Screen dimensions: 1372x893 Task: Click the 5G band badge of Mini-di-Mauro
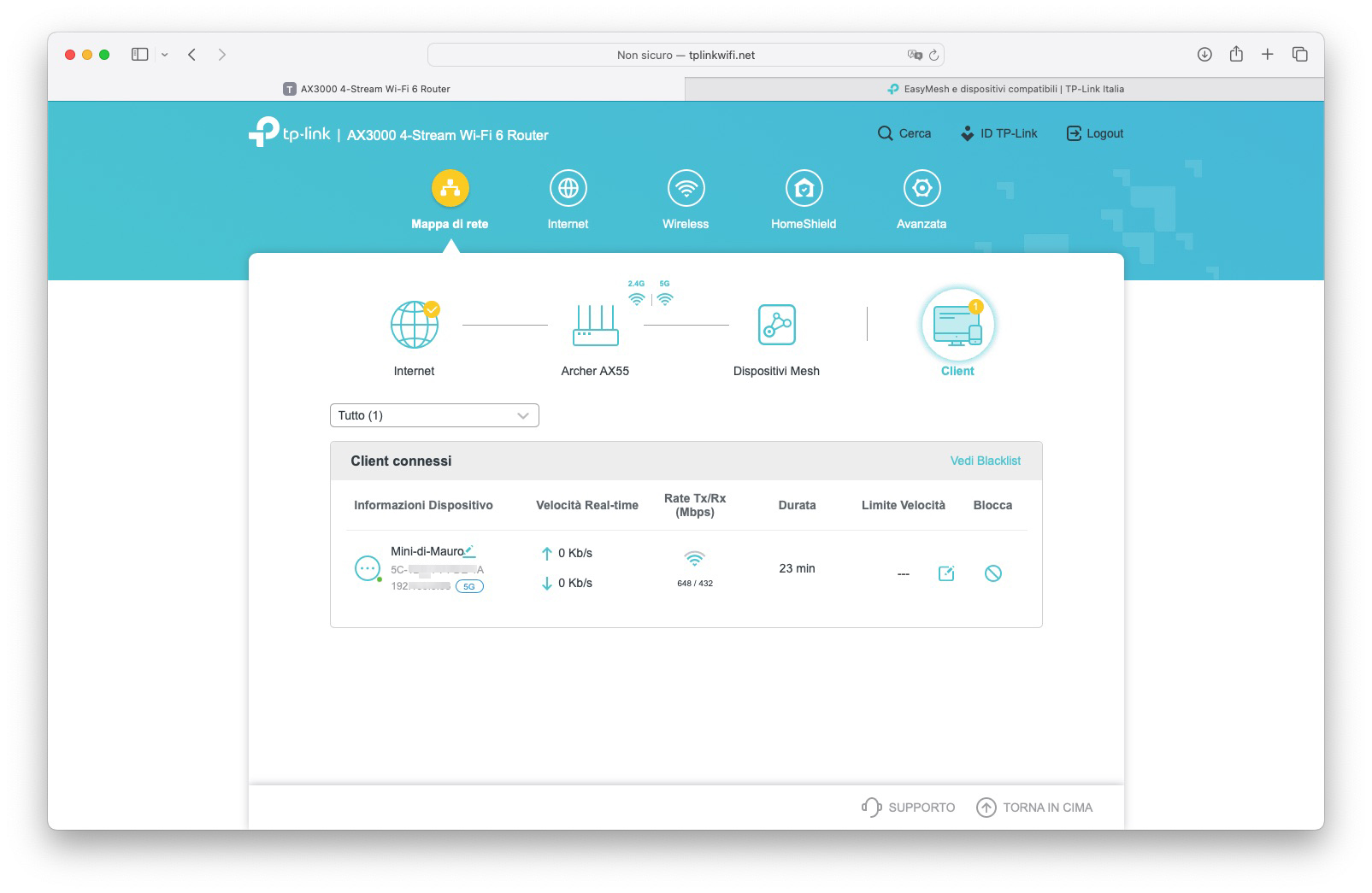click(x=469, y=586)
